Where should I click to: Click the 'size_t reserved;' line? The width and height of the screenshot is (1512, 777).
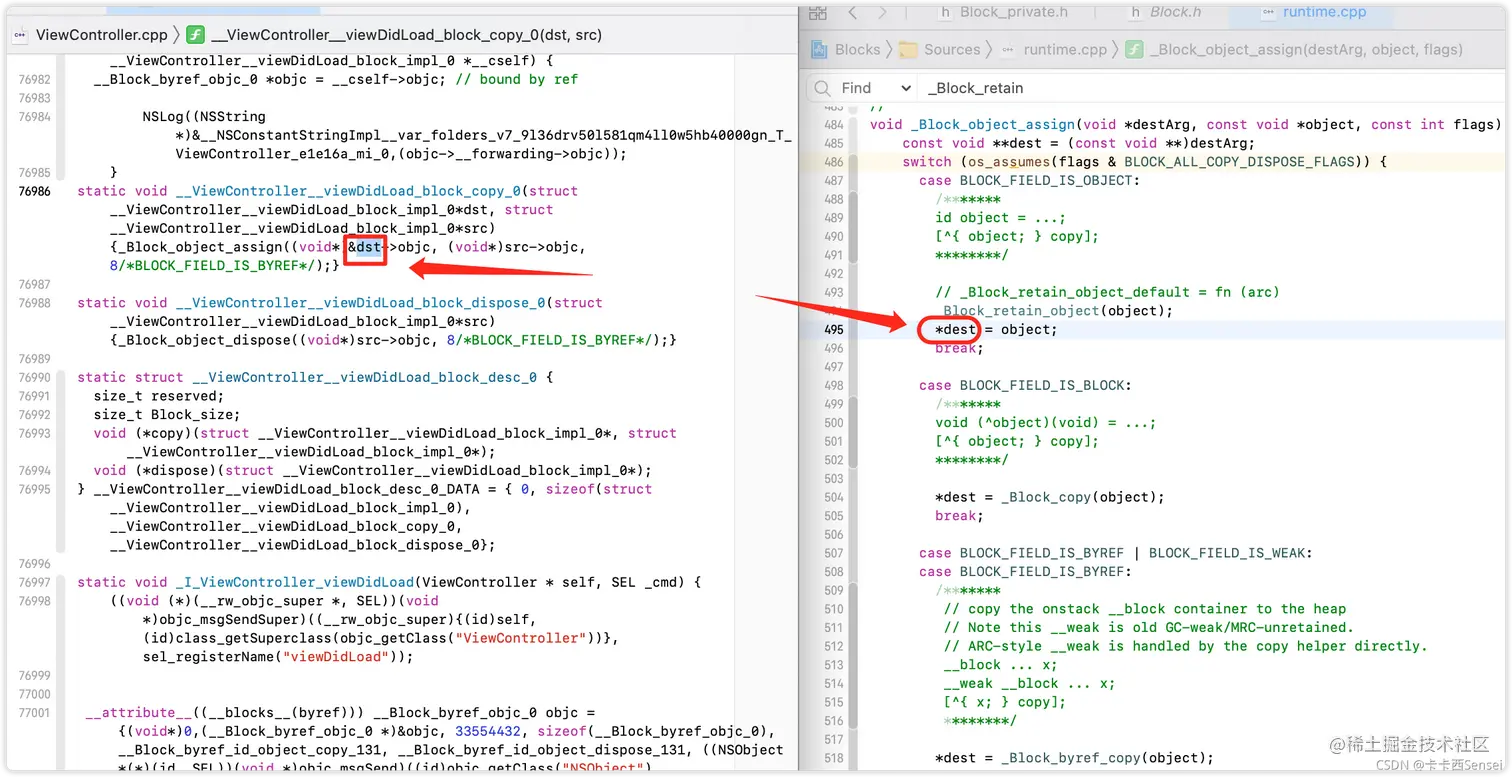(159, 397)
